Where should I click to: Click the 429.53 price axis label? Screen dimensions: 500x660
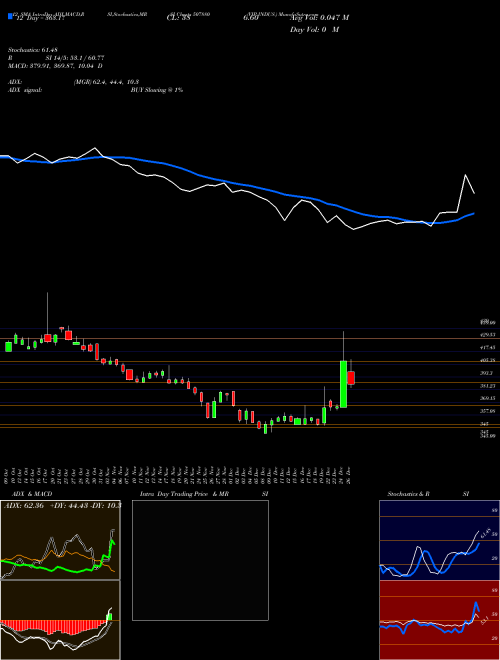coord(487,335)
